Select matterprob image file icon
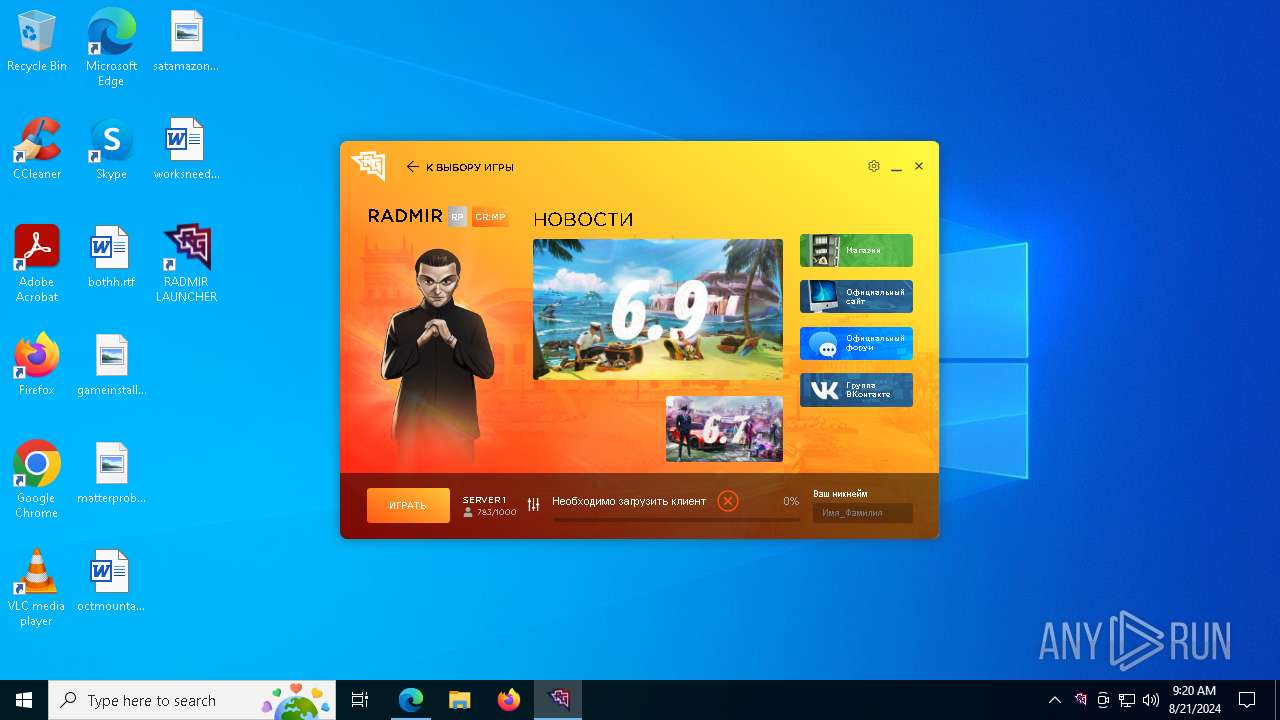 (111, 473)
